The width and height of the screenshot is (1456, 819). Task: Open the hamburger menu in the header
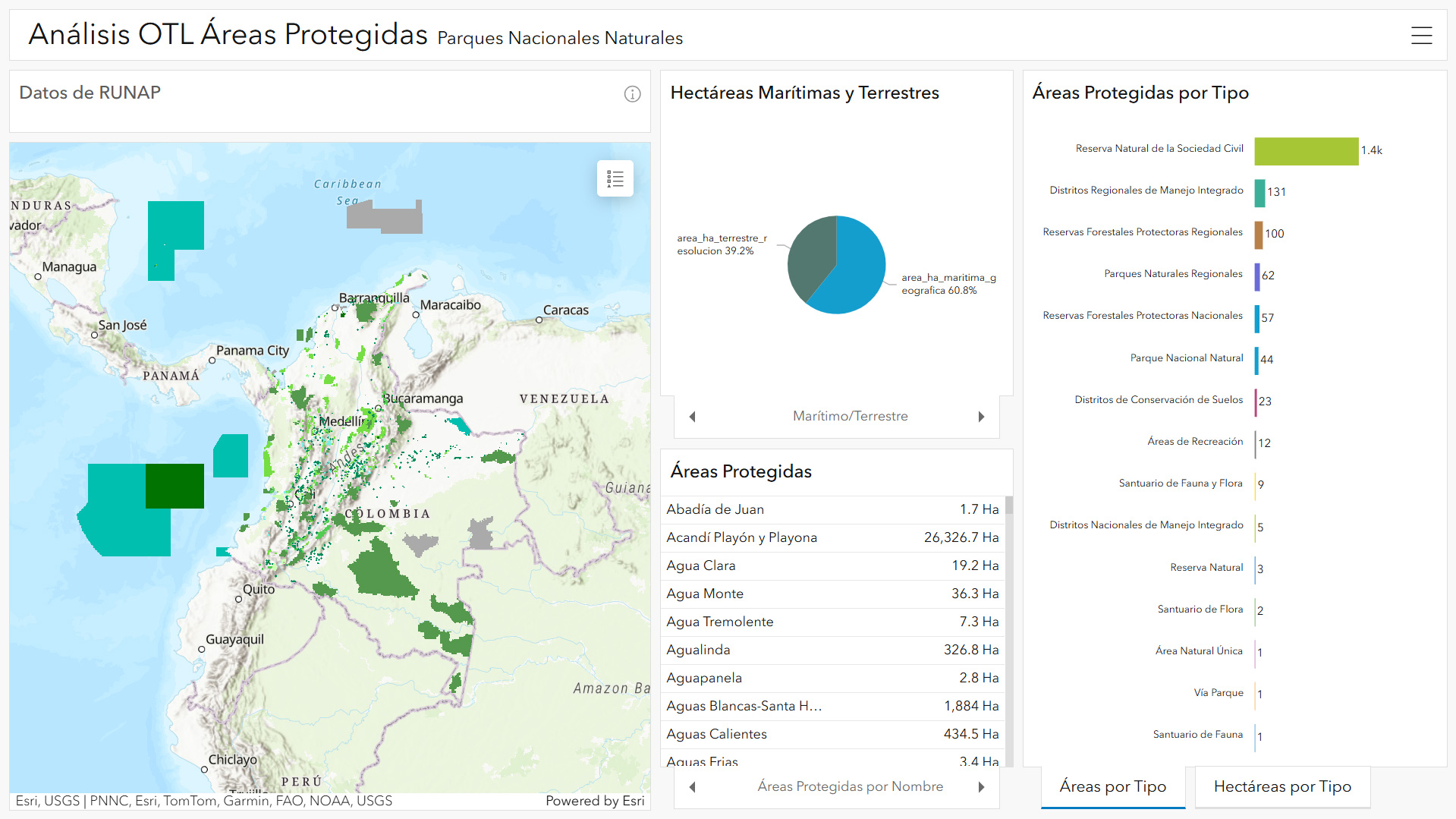[x=1421, y=35]
